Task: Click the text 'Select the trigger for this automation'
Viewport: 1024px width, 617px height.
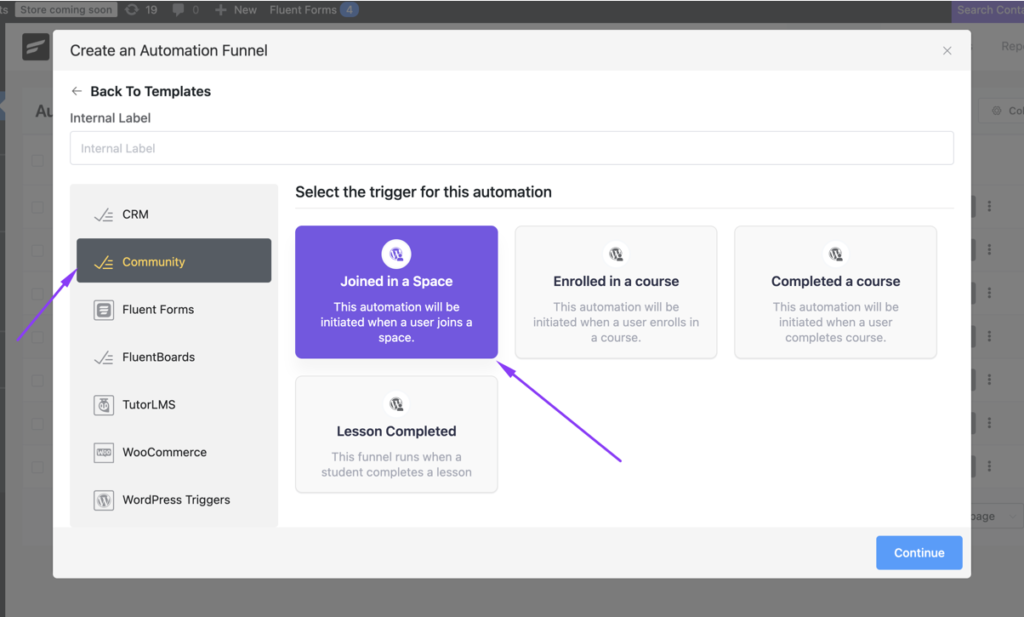Action: point(423,192)
